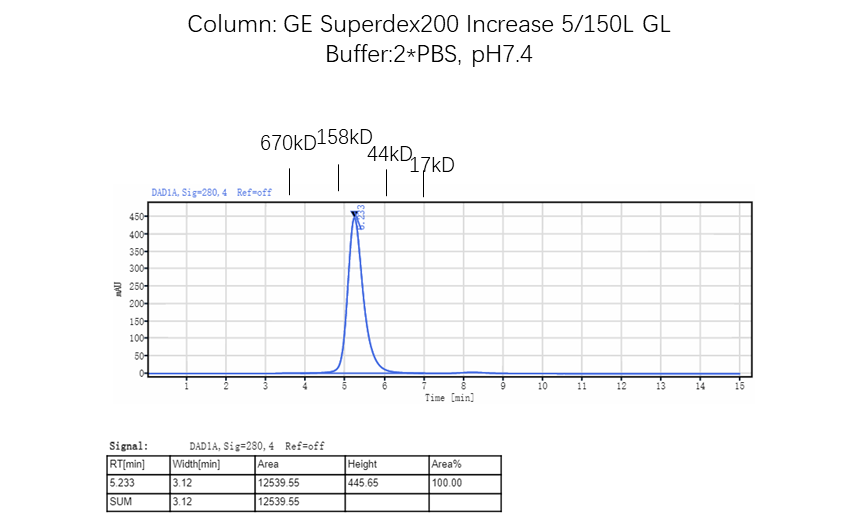This screenshot has height=525, width=860.
Task: Click the mAU y-axis label
Action: (x=118, y=289)
